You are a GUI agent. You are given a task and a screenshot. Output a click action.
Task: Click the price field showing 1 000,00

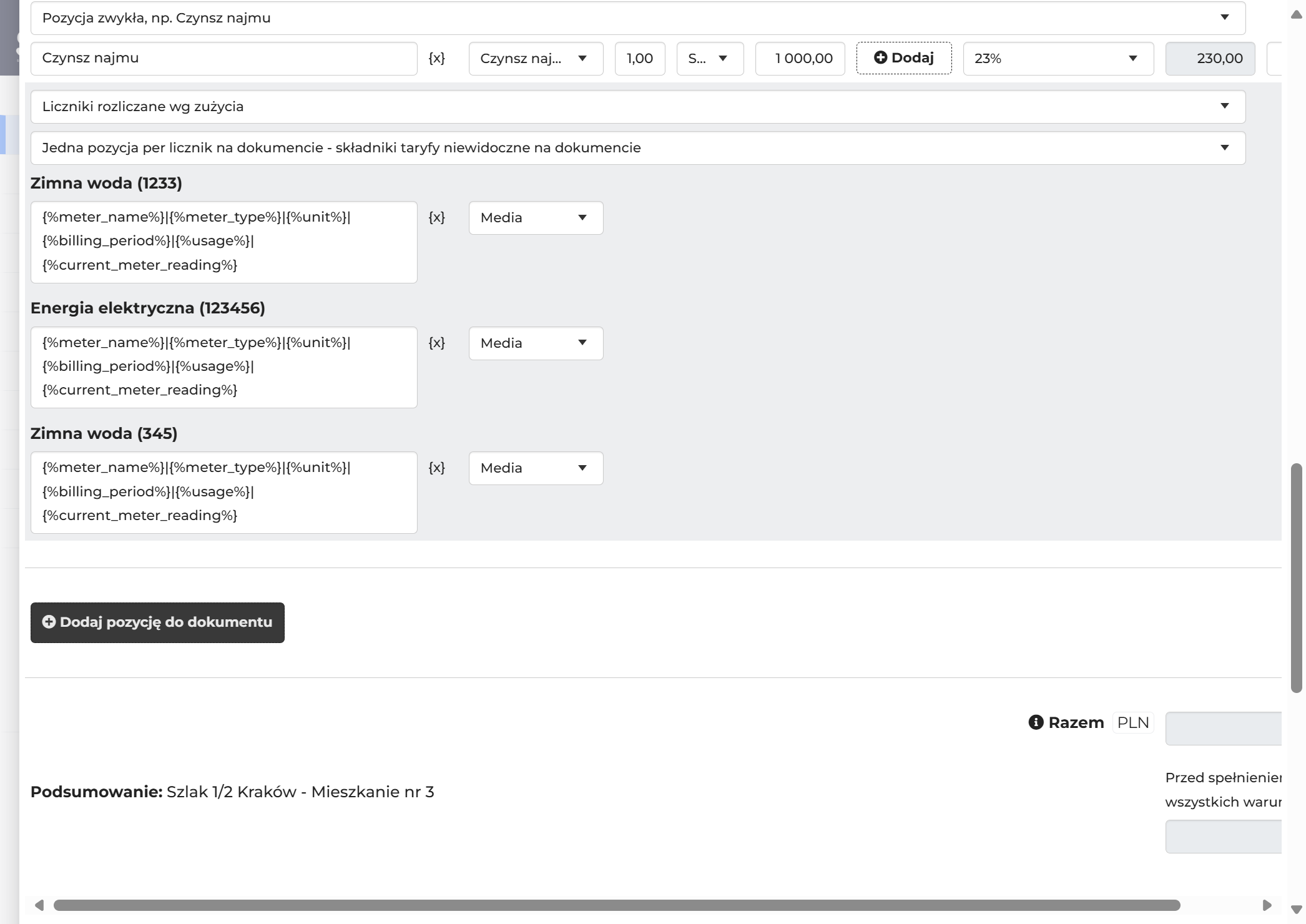pyautogui.click(x=800, y=59)
